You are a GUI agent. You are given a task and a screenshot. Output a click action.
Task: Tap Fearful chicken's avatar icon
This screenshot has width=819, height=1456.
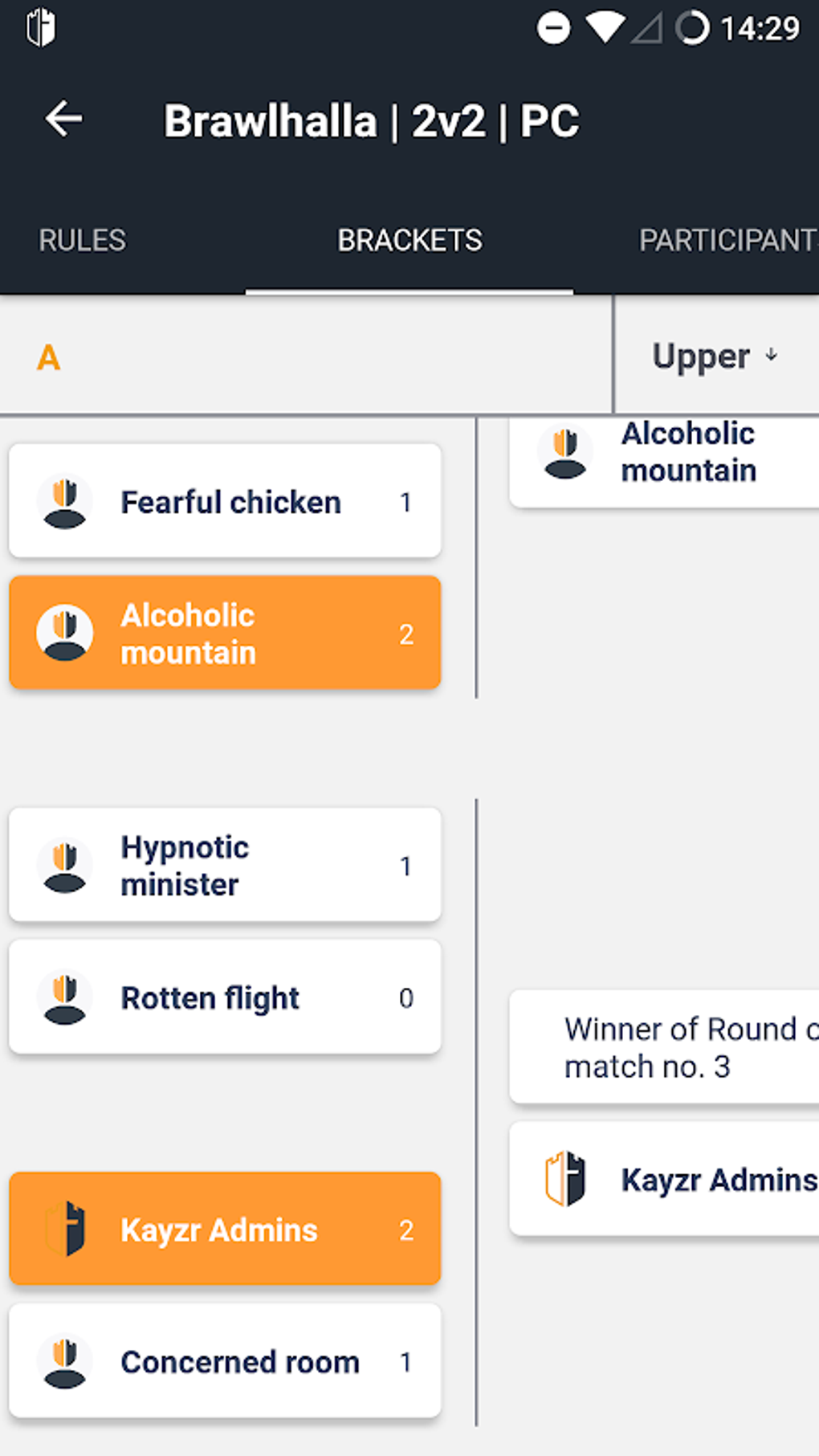(x=64, y=502)
